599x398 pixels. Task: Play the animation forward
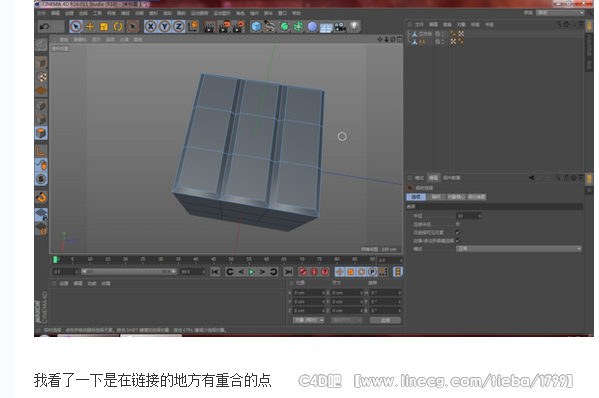(251, 272)
